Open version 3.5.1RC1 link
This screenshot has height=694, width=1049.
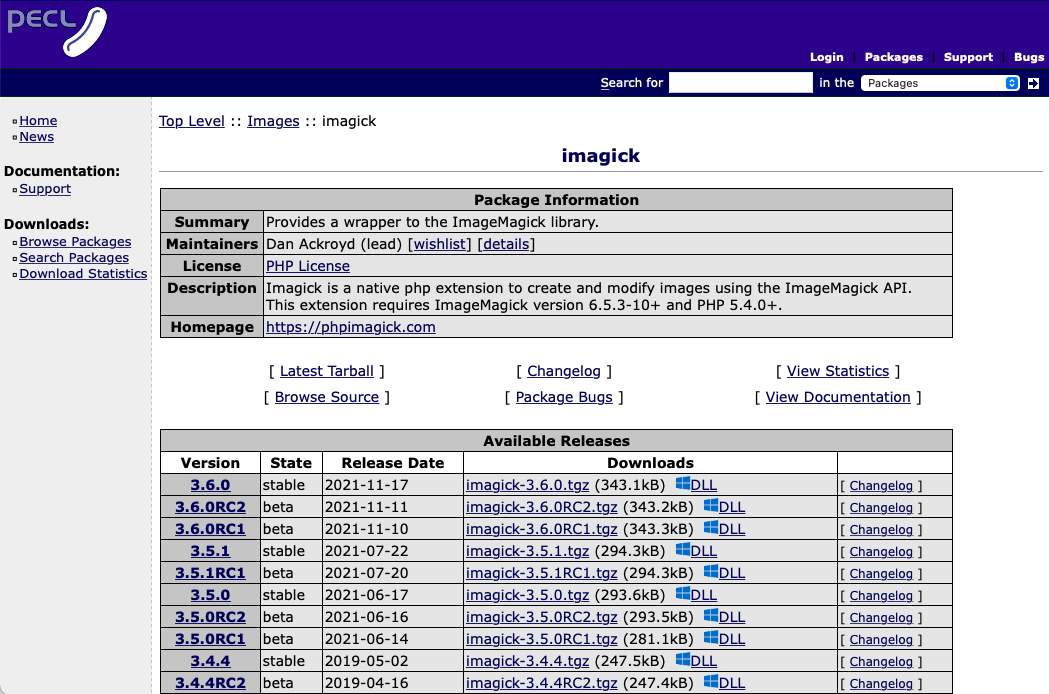210,574
